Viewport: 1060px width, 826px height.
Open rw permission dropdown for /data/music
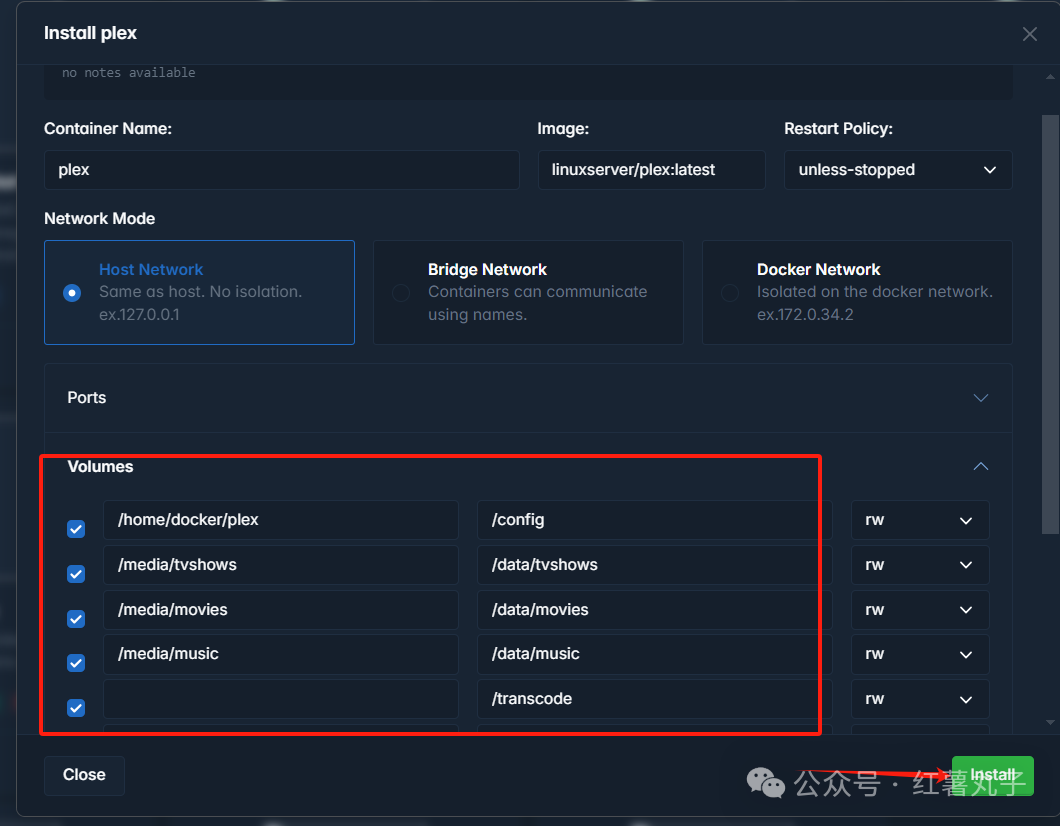(x=919, y=654)
